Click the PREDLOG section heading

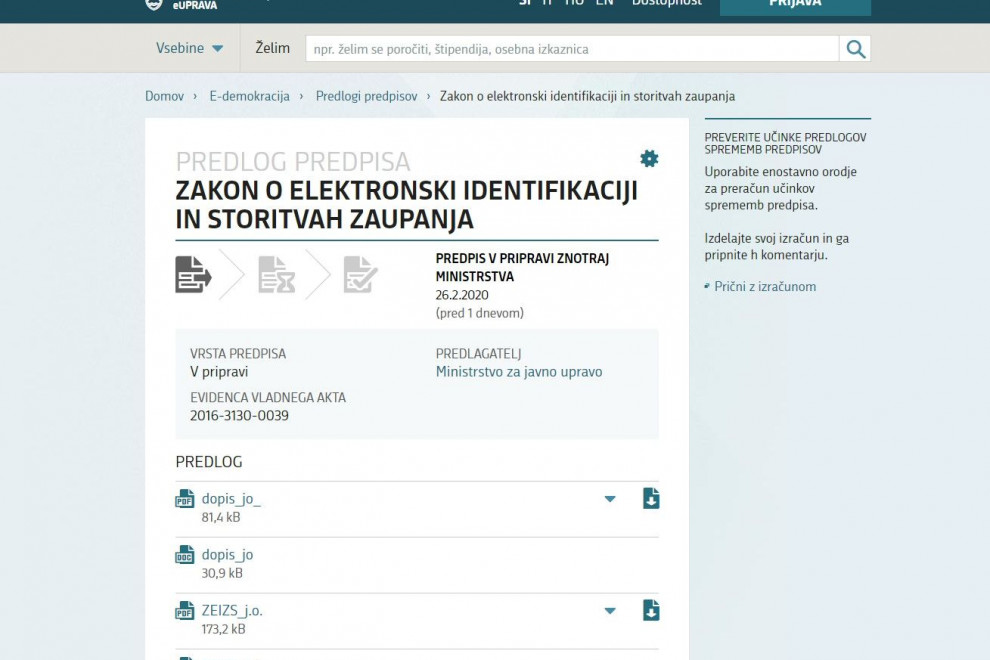[209, 462]
